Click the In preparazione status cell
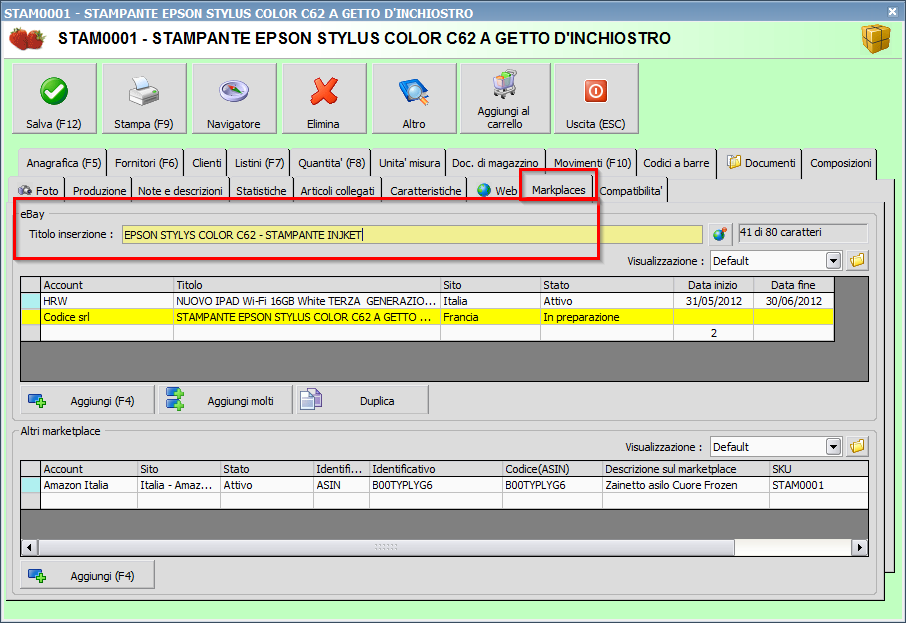The image size is (906, 623). [607, 317]
